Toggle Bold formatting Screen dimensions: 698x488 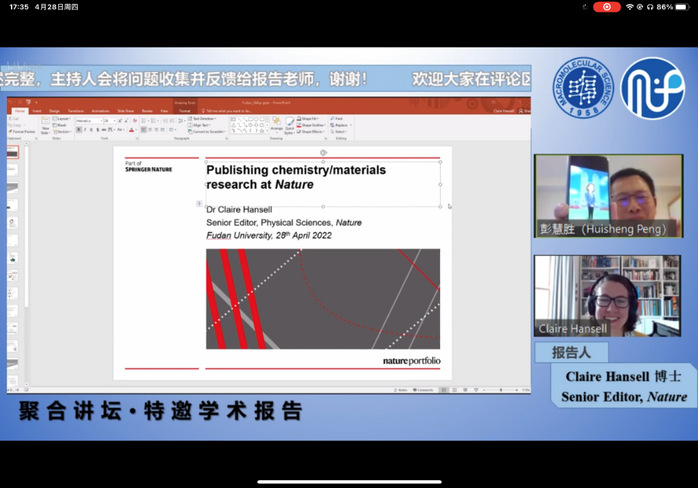pyautogui.click(x=77, y=130)
